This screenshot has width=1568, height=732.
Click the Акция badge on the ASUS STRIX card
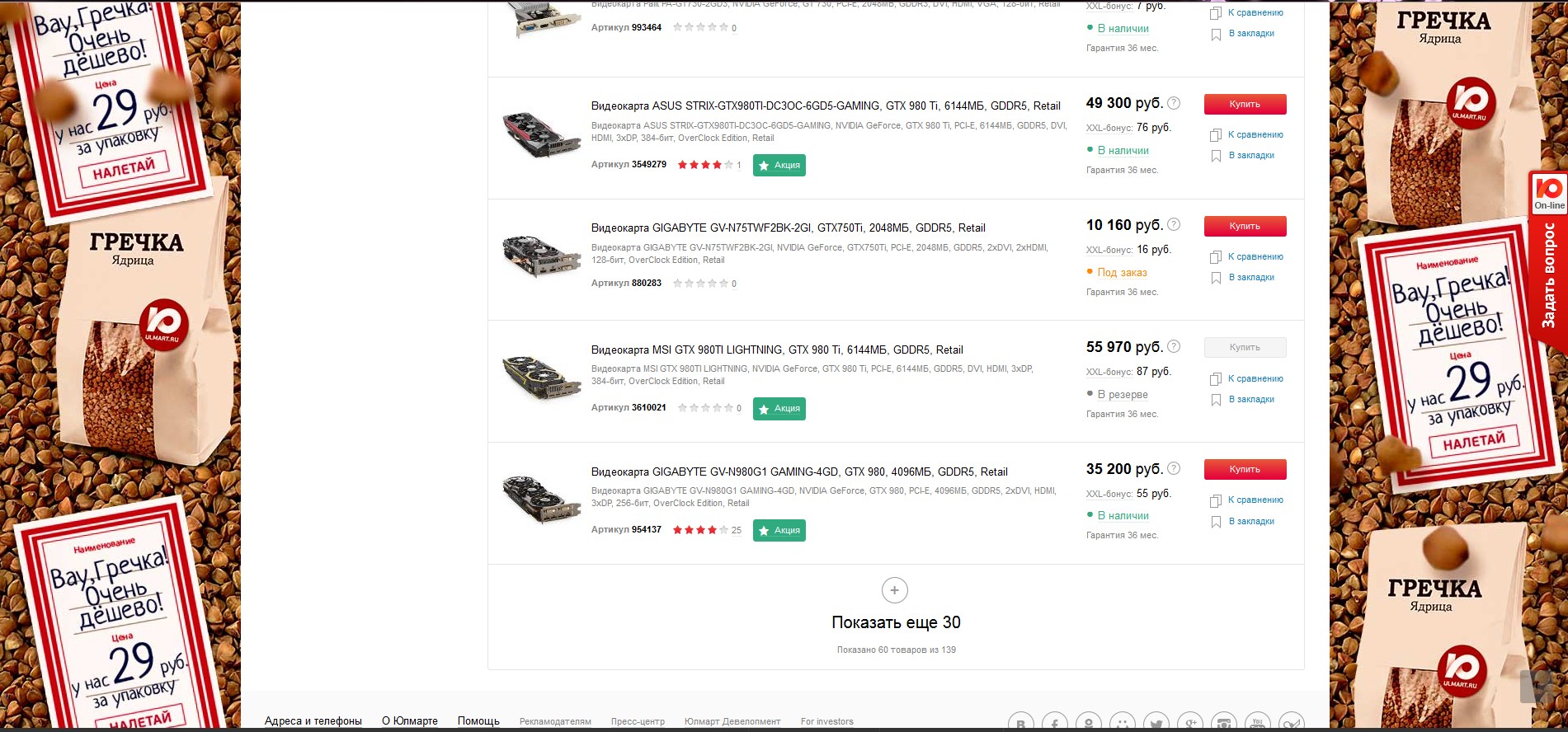point(779,166)
